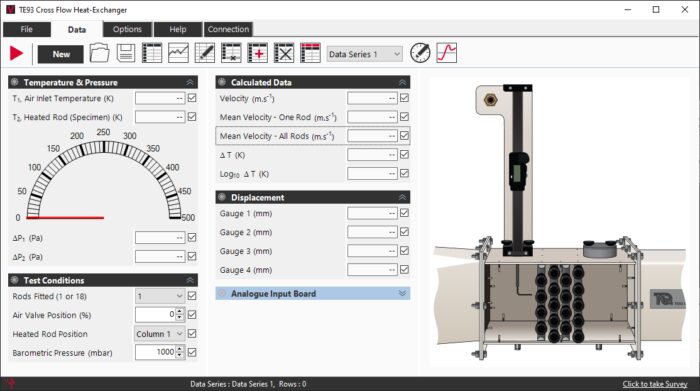Open data file using folder icon

click(99, 53)
